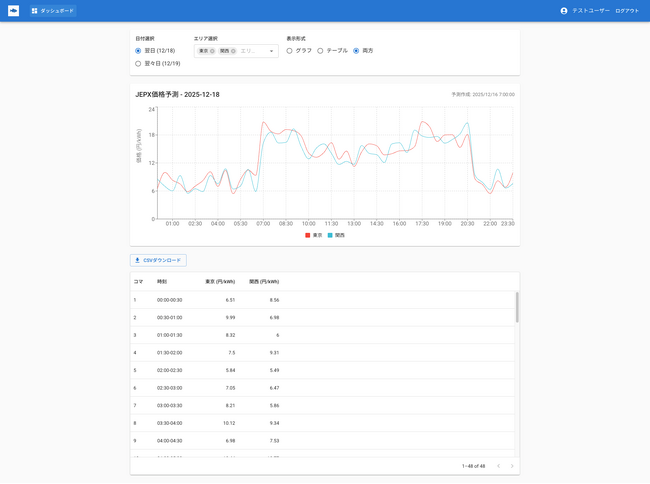
Task: Go to next table page arrow
Action: coord(512,466)
